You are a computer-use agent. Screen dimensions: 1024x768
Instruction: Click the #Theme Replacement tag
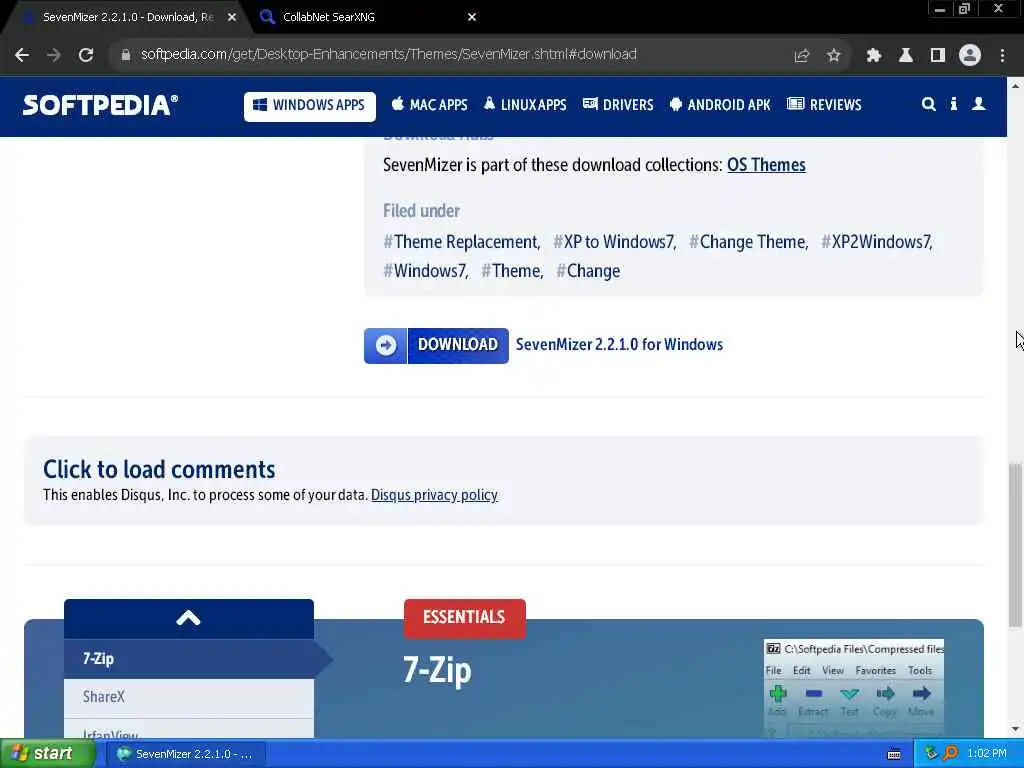(461, 242)
